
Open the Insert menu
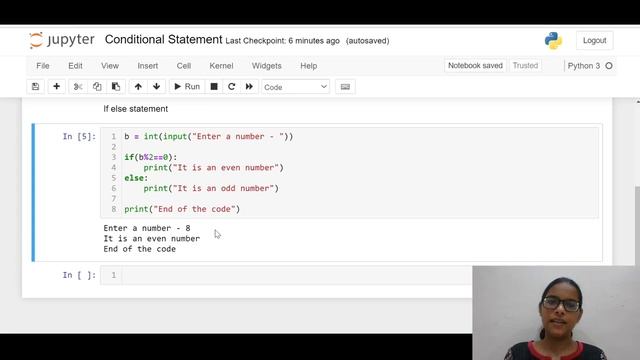pos(148,66)
